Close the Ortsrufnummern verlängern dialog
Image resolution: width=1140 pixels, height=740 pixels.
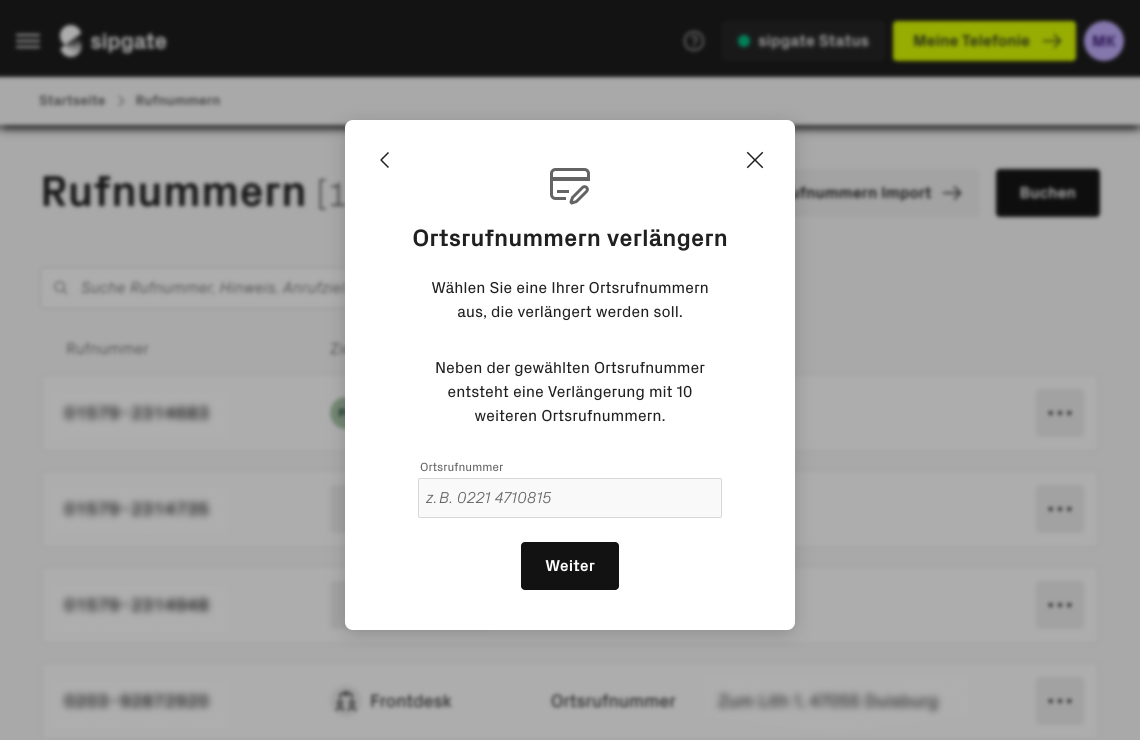point(755,160)
